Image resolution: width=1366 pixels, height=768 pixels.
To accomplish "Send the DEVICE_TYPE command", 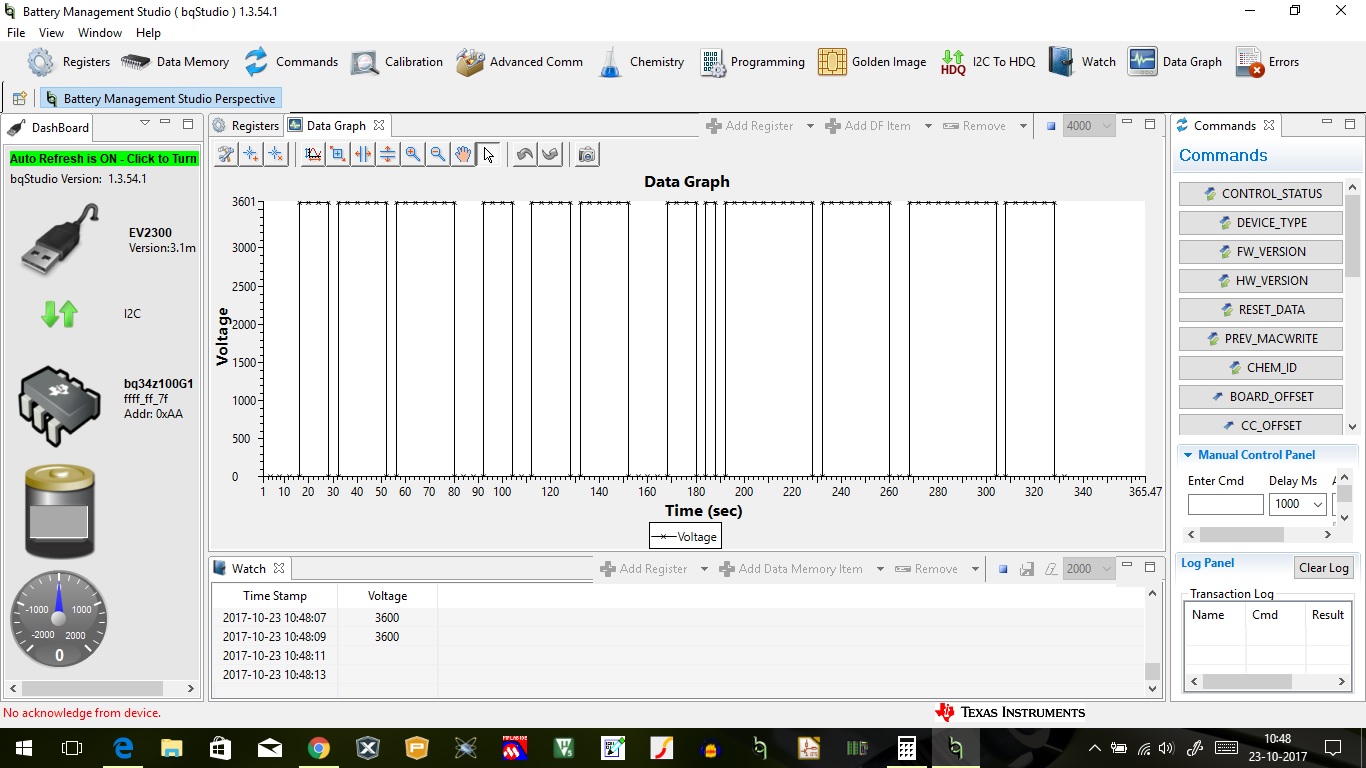I will (x=1262, y=223).
